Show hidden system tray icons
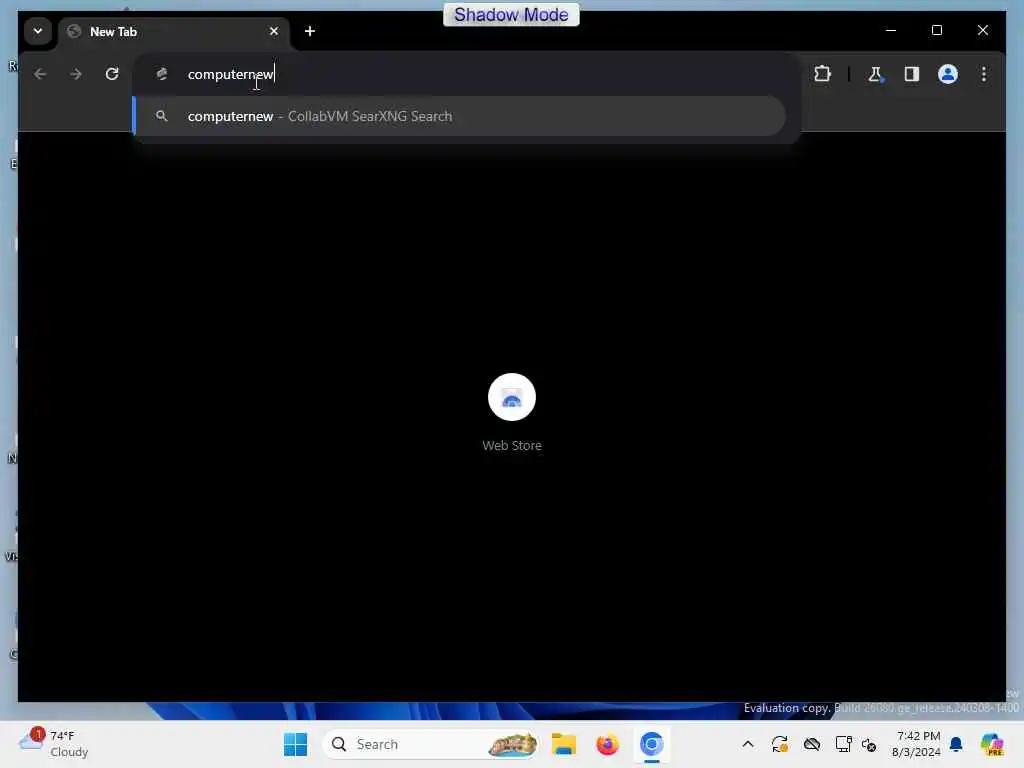The image size is (1024, 768). tap(748, 744)
